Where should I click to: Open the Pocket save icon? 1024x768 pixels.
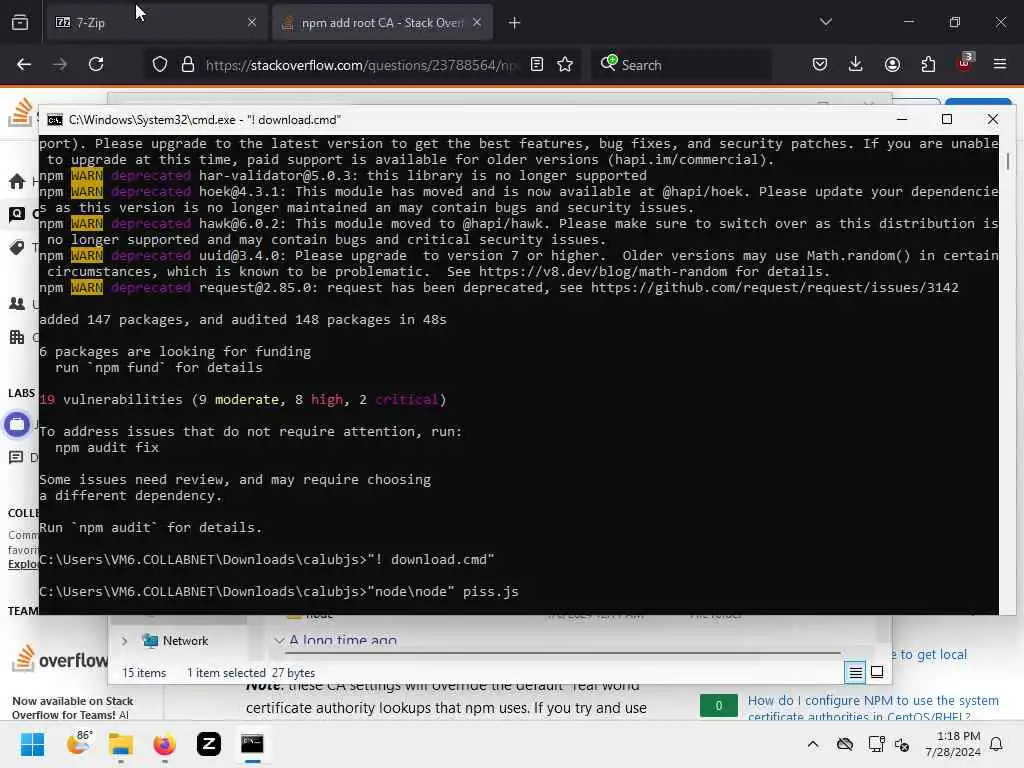[820, 64]
